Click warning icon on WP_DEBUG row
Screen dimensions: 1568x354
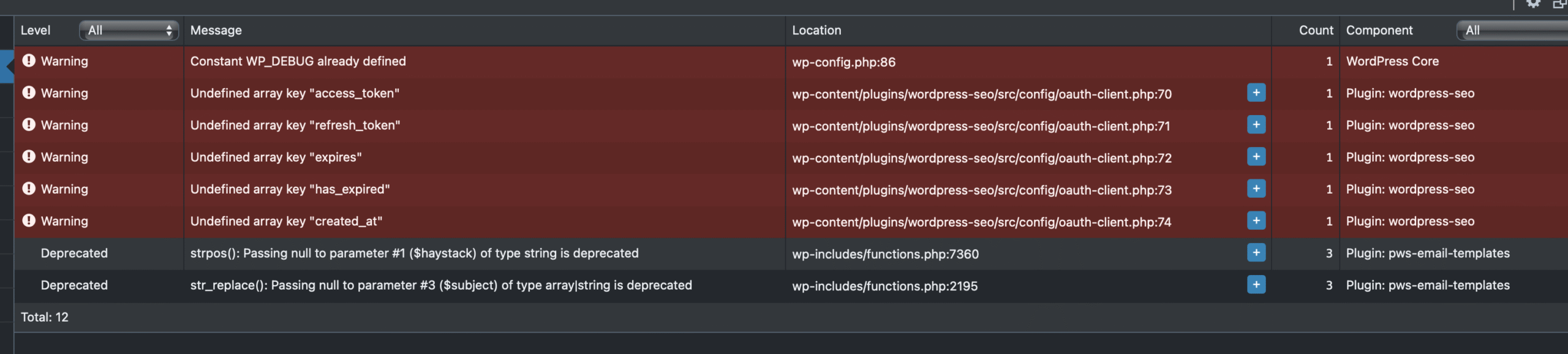point(29,61)
